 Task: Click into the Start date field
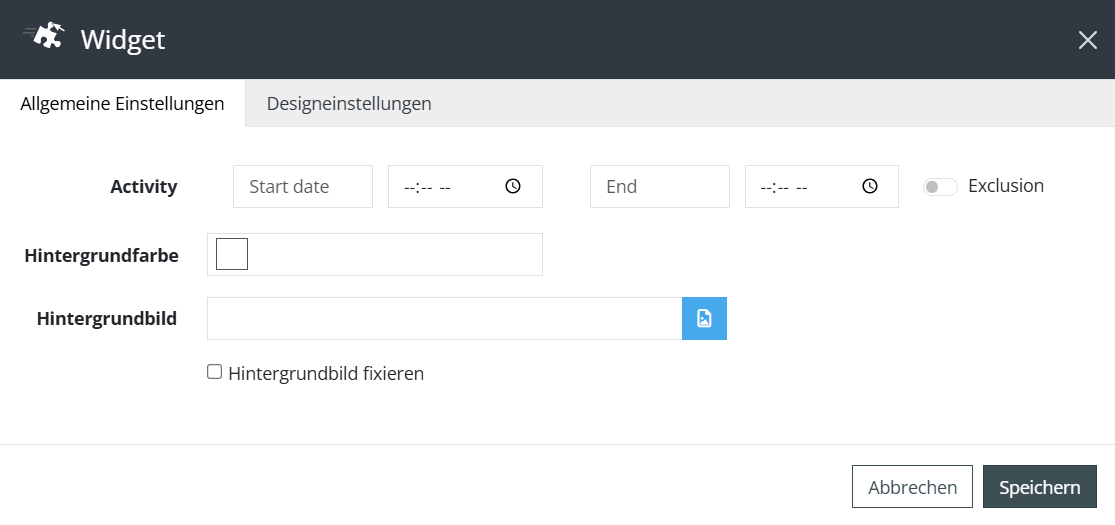point(302,187)
